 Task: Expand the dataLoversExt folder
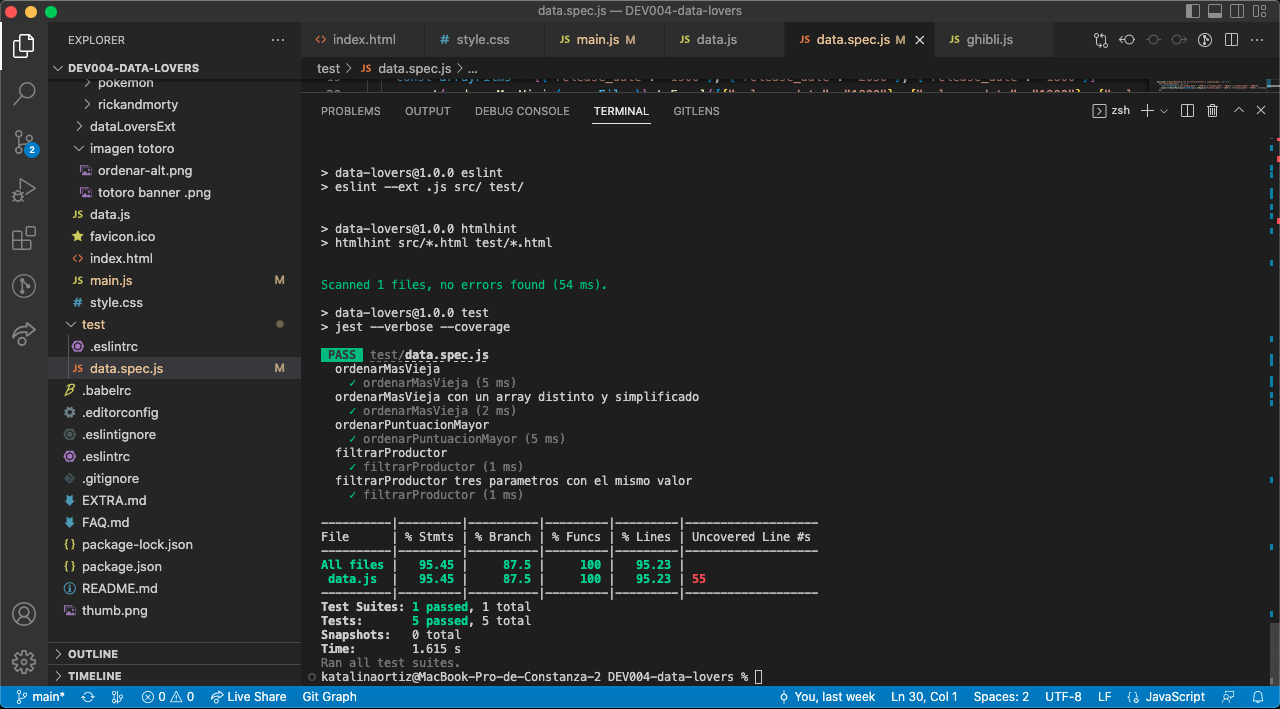pos(132,126)
